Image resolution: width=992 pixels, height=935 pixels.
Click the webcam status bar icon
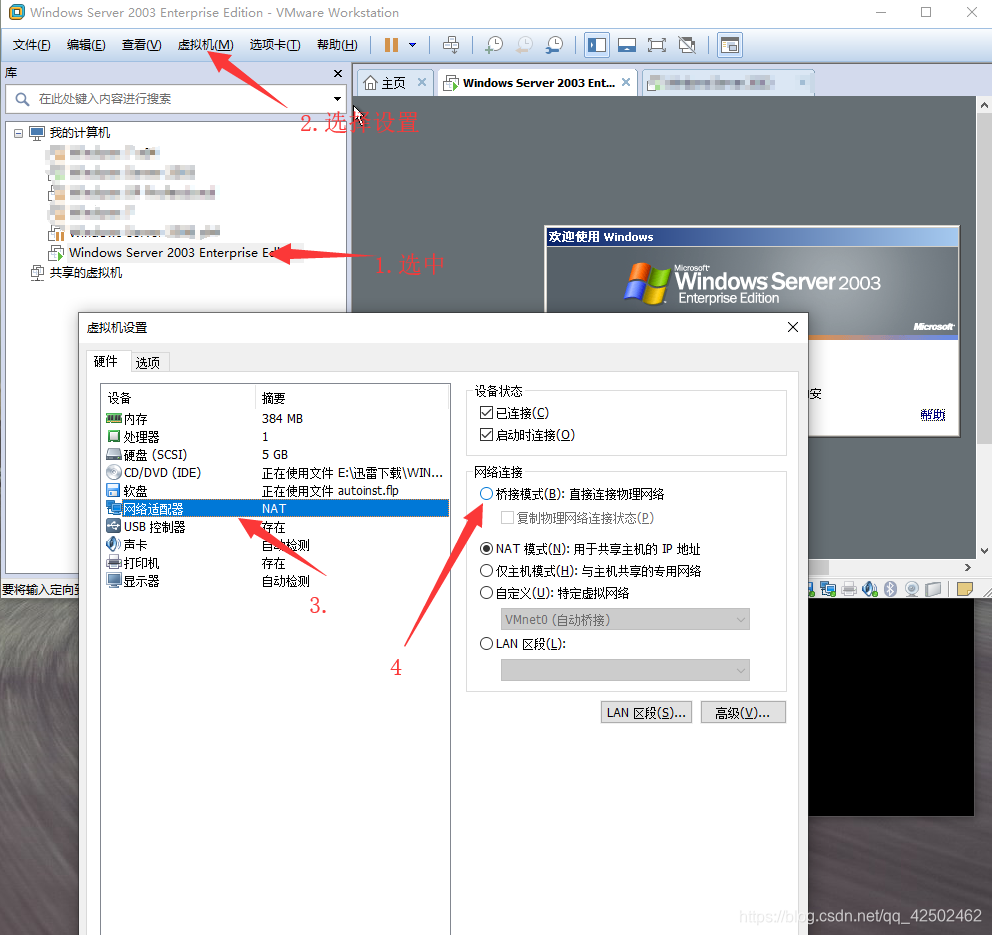click(x=912, y=589)
